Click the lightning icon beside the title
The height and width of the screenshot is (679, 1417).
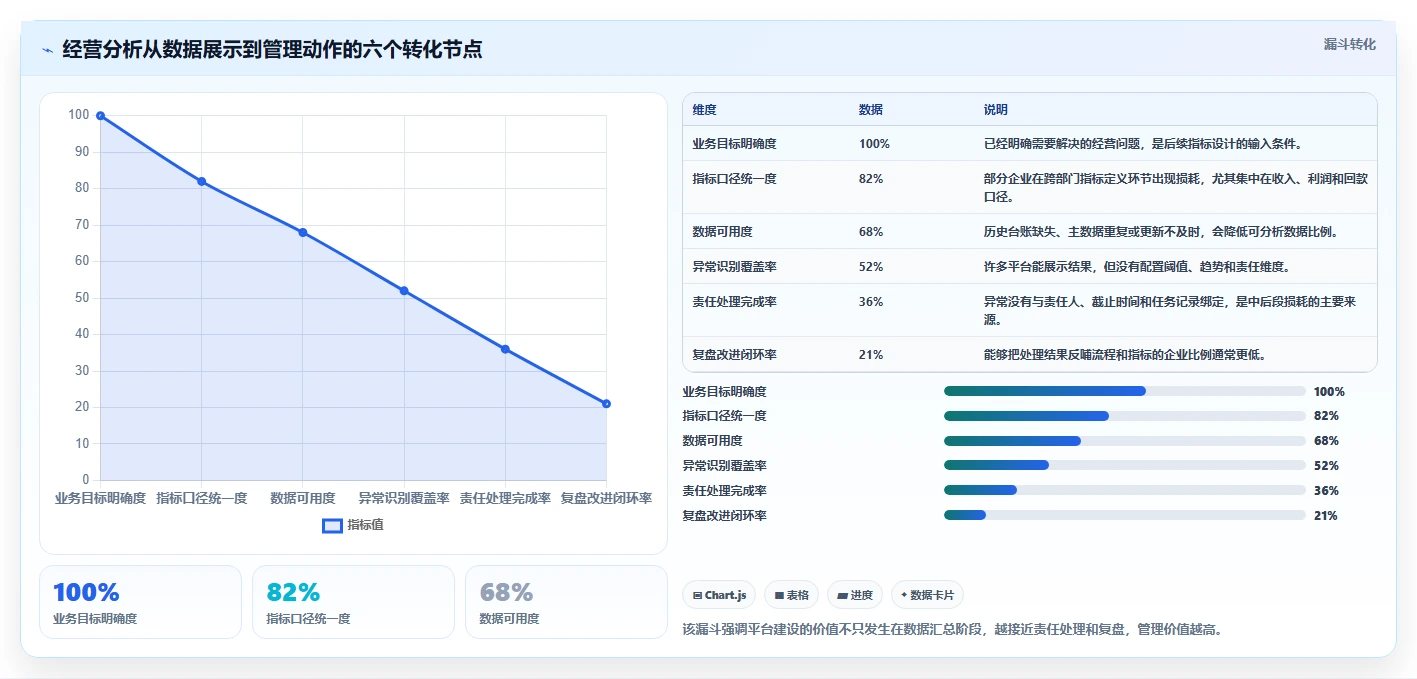(x=47, y=50)
